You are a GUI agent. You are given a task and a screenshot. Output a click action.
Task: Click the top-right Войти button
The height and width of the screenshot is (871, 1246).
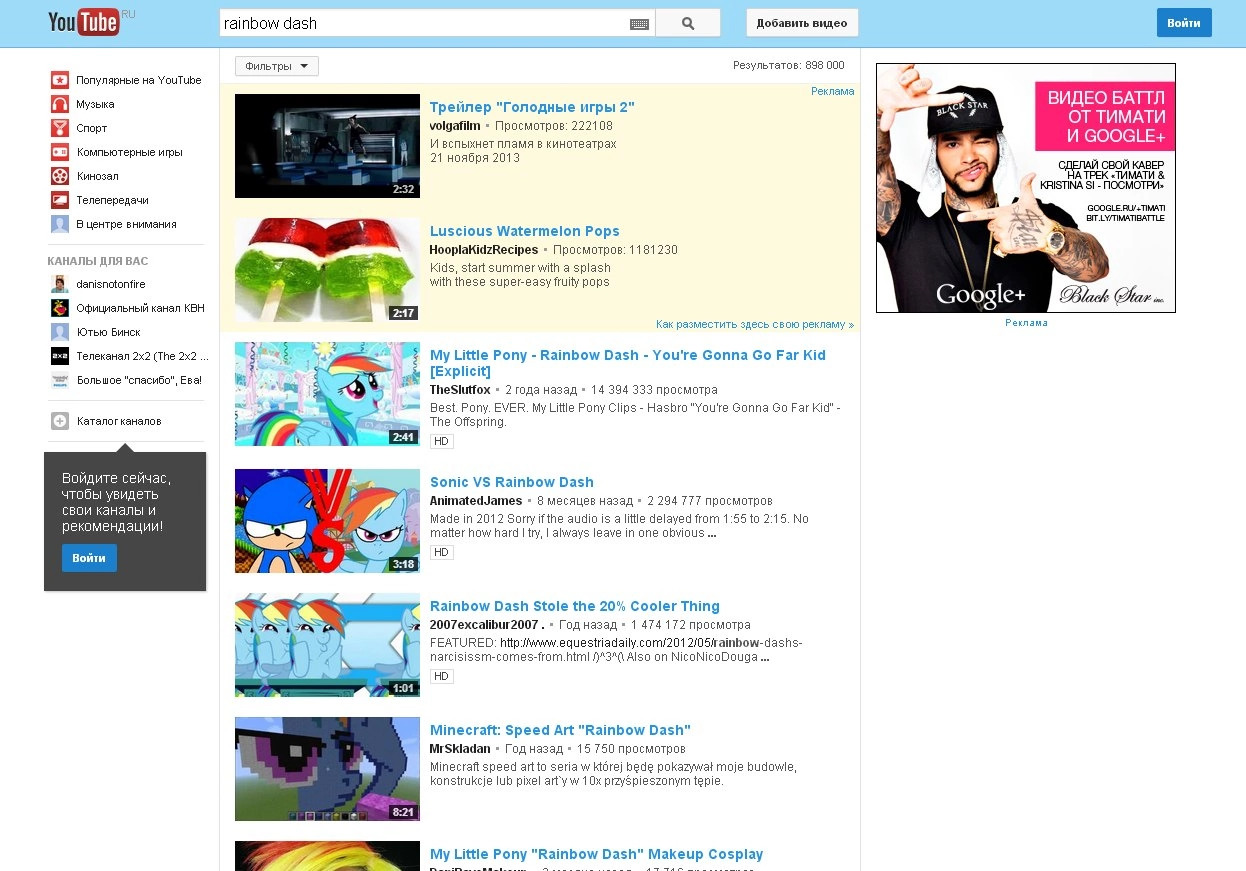coord(1184,23)
